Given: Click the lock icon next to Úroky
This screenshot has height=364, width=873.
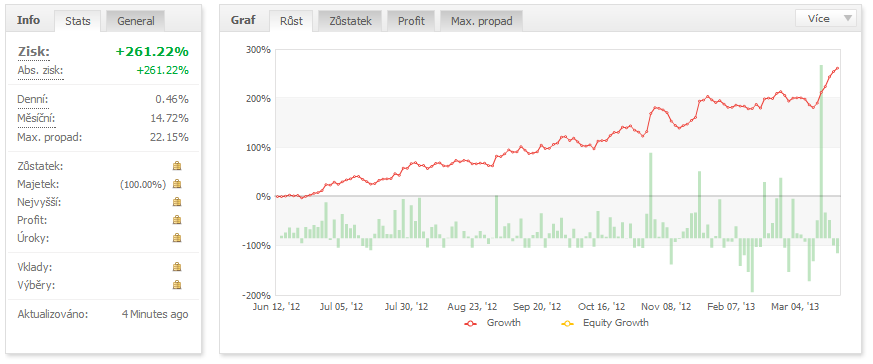Looking at the screenshot, I should pos(177,238).
